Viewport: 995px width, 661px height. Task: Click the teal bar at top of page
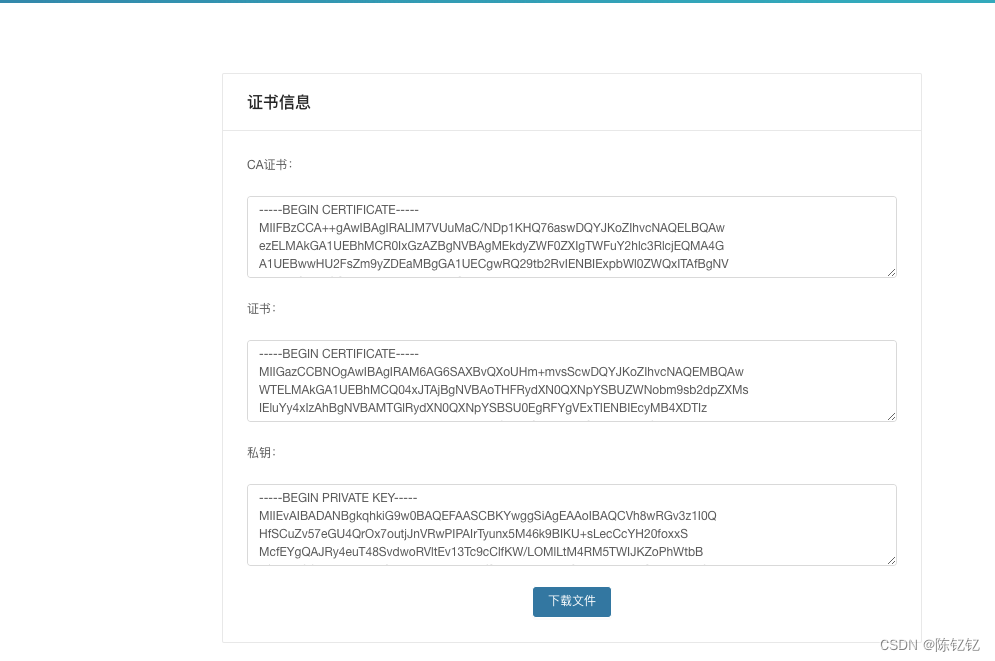pyautogui.click(x=497, y=3)
